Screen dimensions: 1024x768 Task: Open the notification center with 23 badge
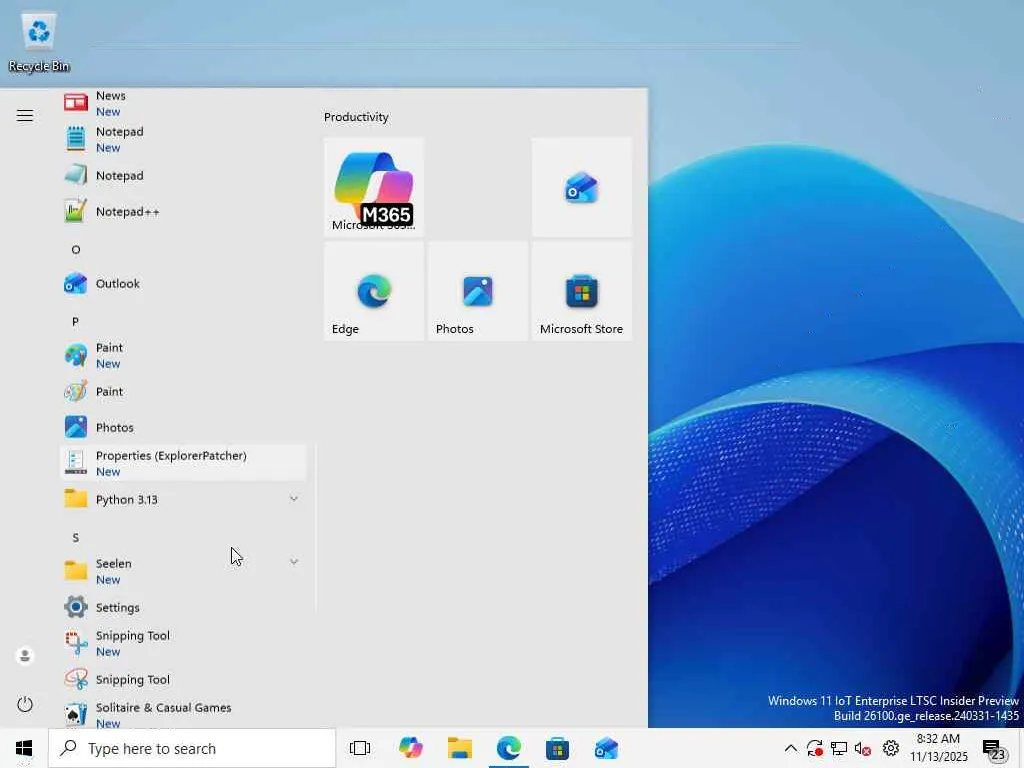click(995, 749)
